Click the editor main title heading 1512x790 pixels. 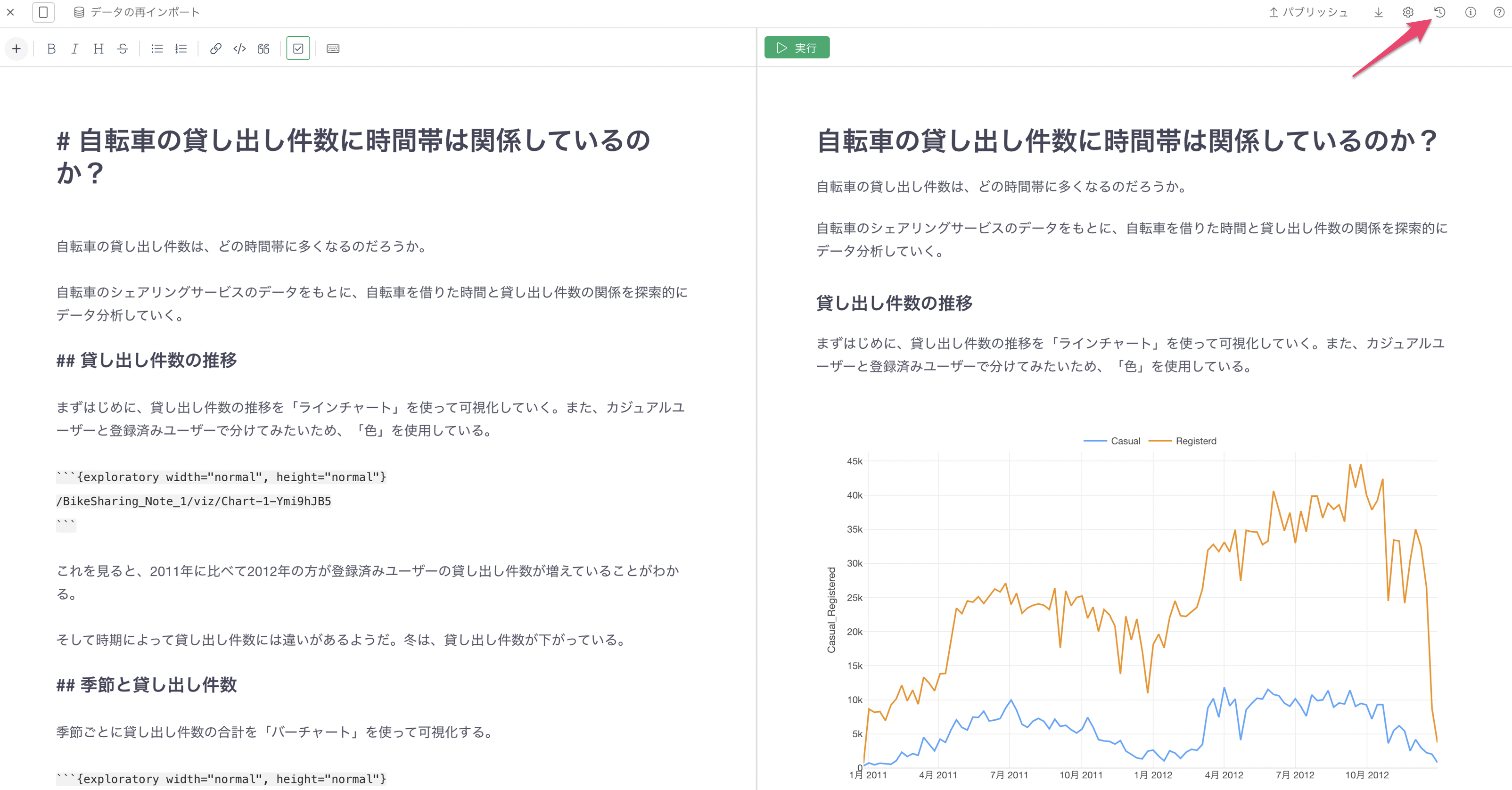click(x=353, y=156)
